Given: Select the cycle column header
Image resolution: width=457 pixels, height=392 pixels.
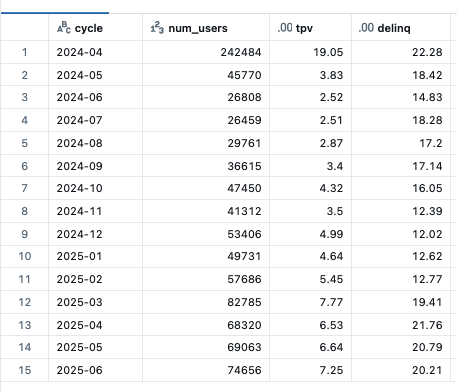Looking at the screenshot, I should pos(95,28).
